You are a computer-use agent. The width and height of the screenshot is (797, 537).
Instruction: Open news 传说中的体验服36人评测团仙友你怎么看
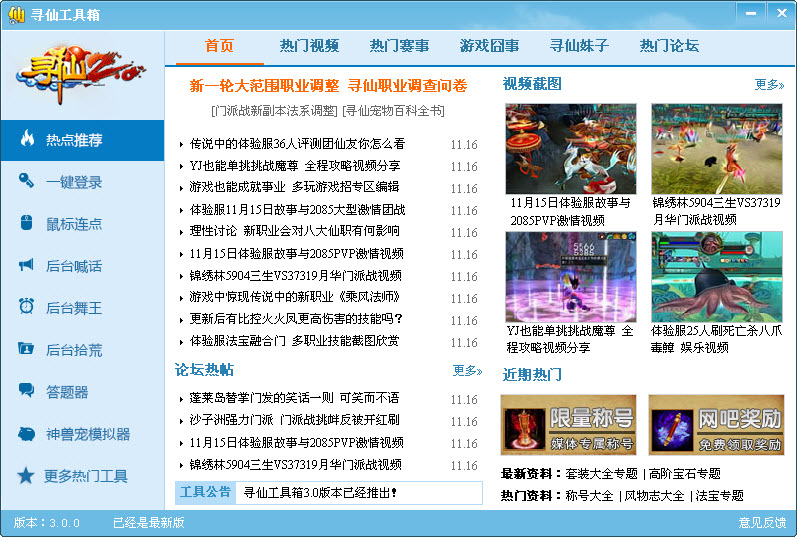pos(297,144)
